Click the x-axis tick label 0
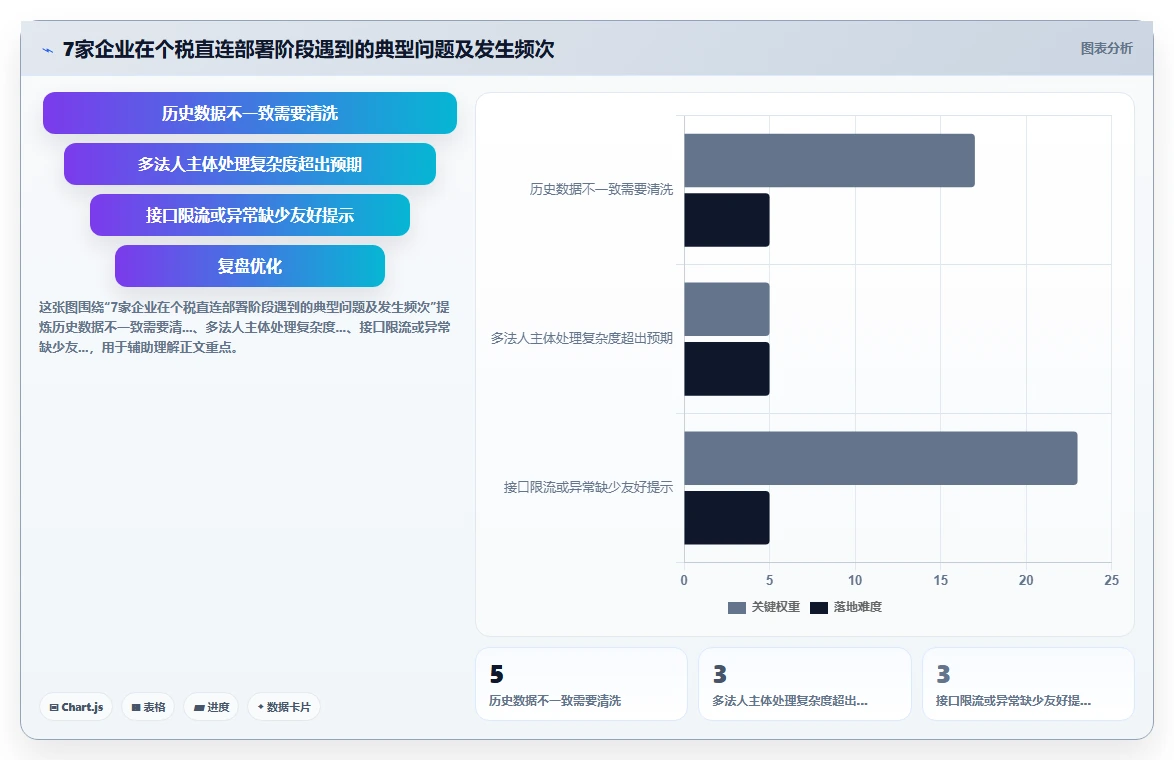The height and width of the screenshot is (760, 1174). click(684, 580)
